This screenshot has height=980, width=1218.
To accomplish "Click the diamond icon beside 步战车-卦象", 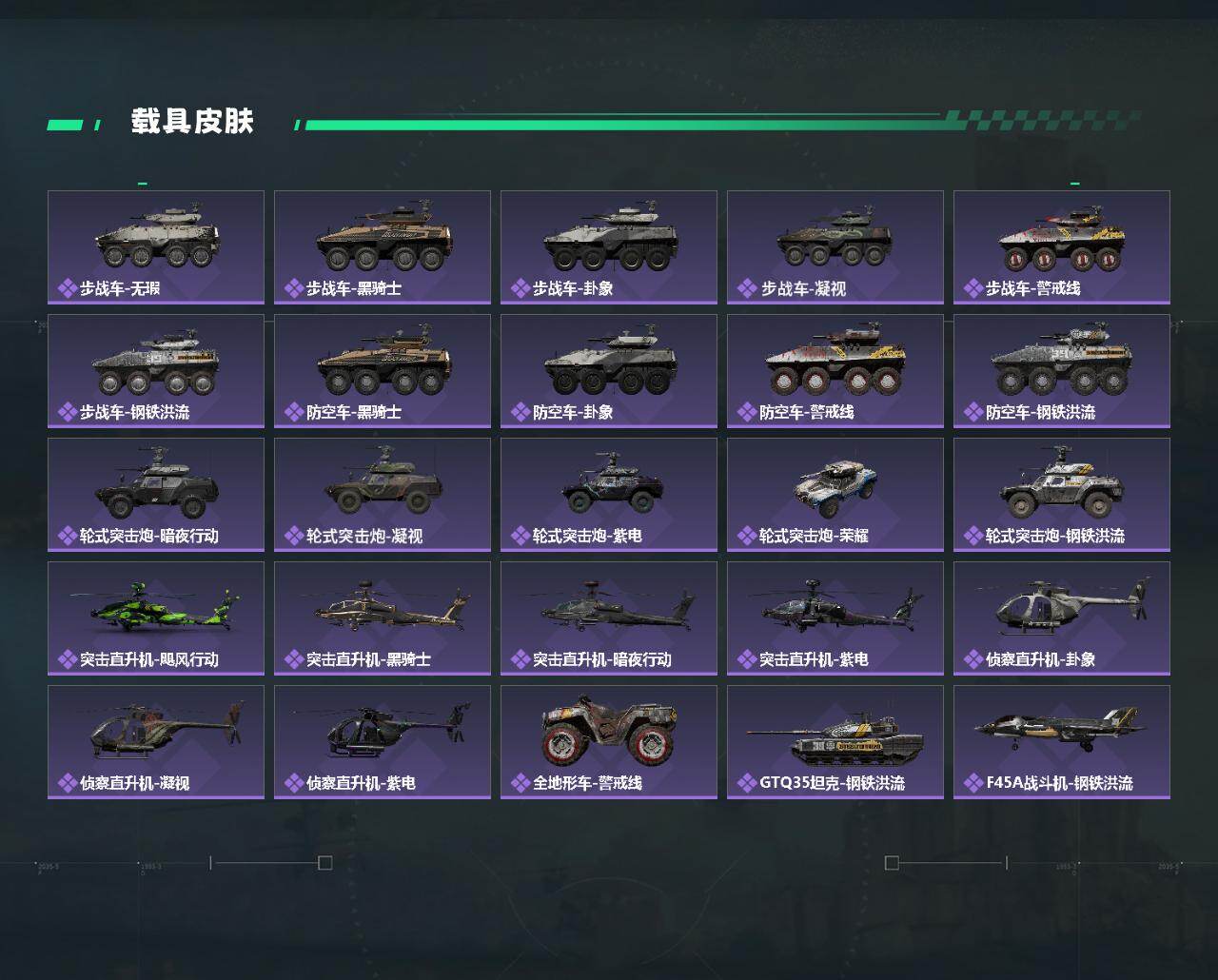I will (x=520, y=288).
